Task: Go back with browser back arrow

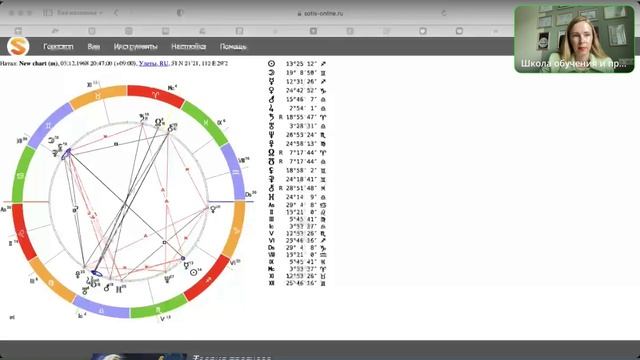Action: [116, 13]
